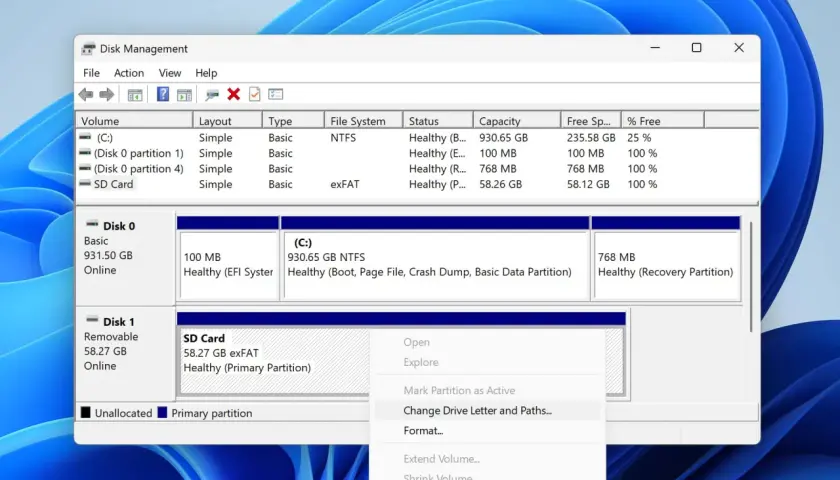Click the 58.26 GB capacity cell

point(500,184)
